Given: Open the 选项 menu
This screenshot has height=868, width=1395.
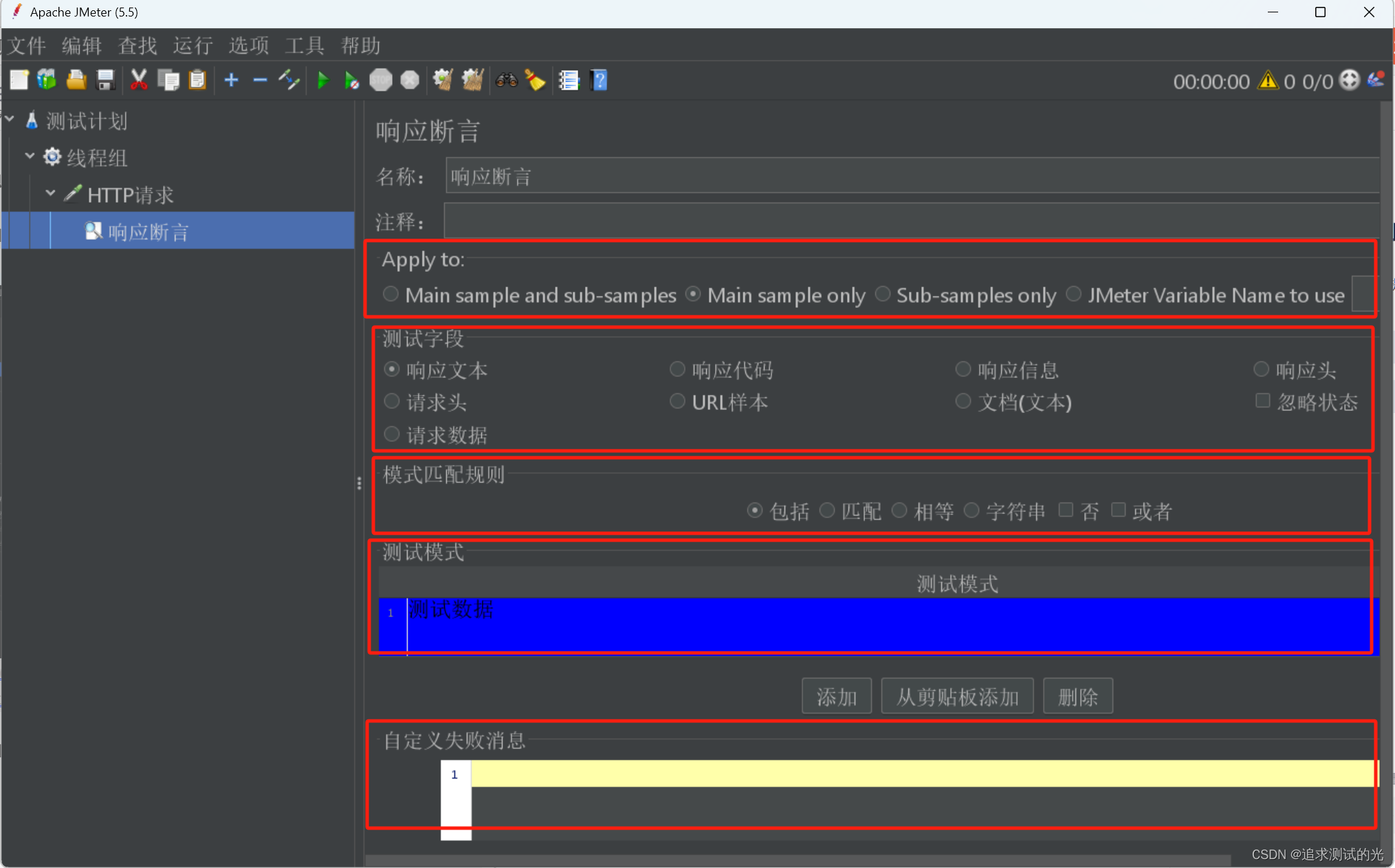Looking at the screenshot, I should pos(248,45).
